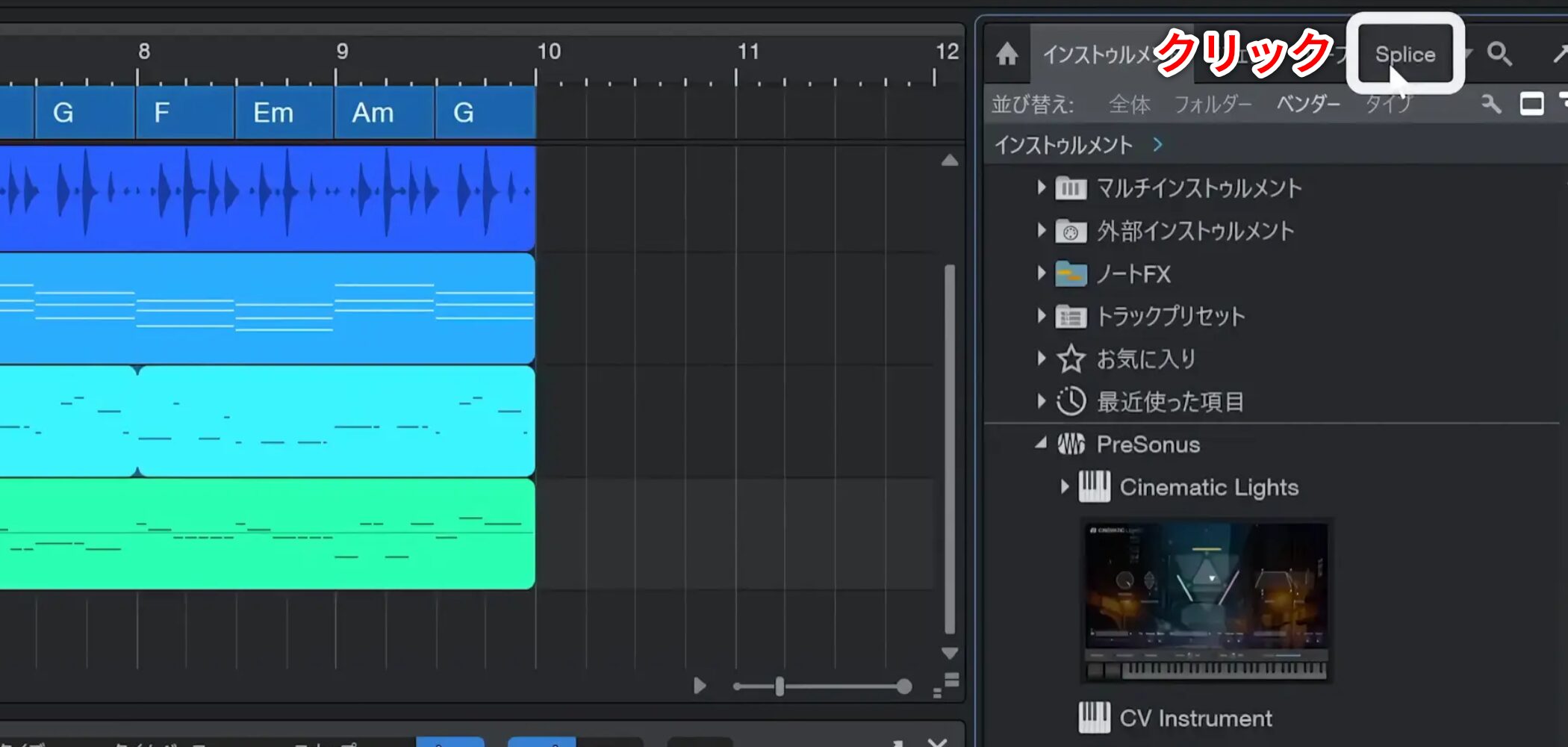The image size is (1568, 747).
Task: Click the wrench settings icon in browser
Action: tap(1490, 104)
